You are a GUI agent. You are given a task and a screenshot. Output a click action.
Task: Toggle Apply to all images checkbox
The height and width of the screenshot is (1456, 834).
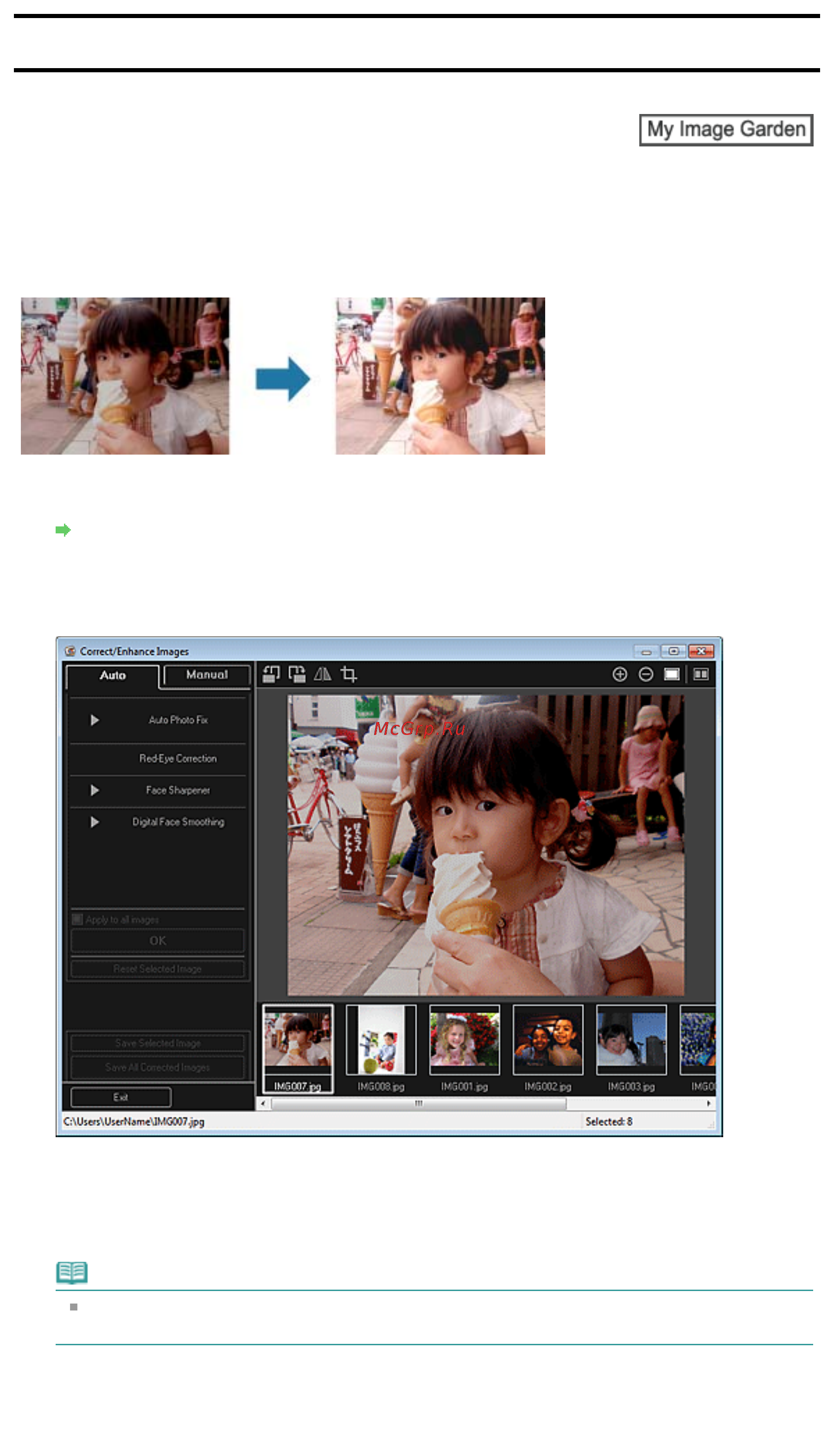click(77, 919)
